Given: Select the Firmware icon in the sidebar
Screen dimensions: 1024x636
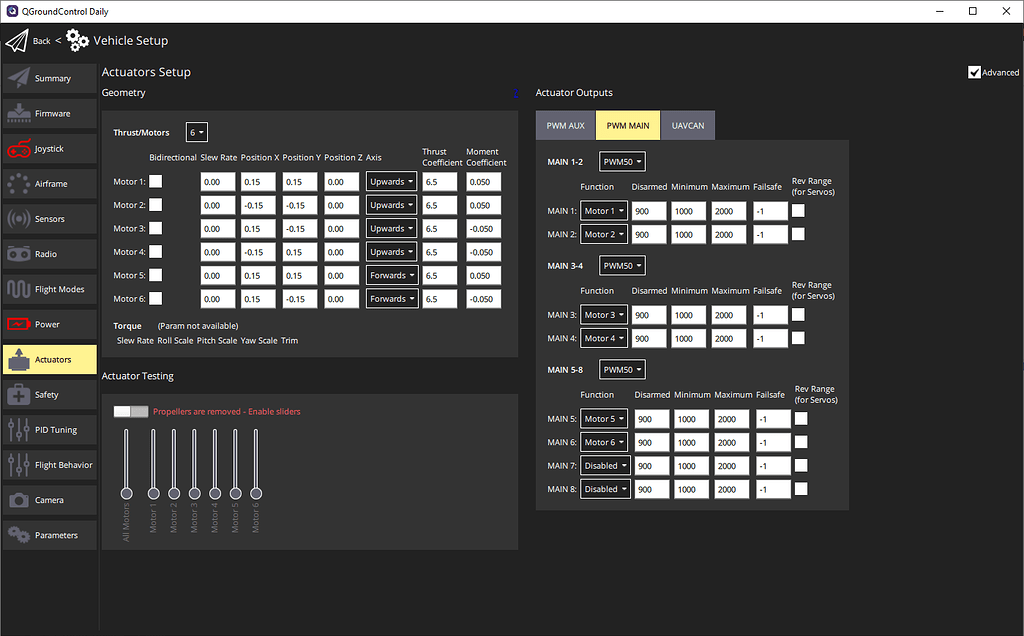Looking at the screenshot, I should pyautogui.click(x=48, y=113).
